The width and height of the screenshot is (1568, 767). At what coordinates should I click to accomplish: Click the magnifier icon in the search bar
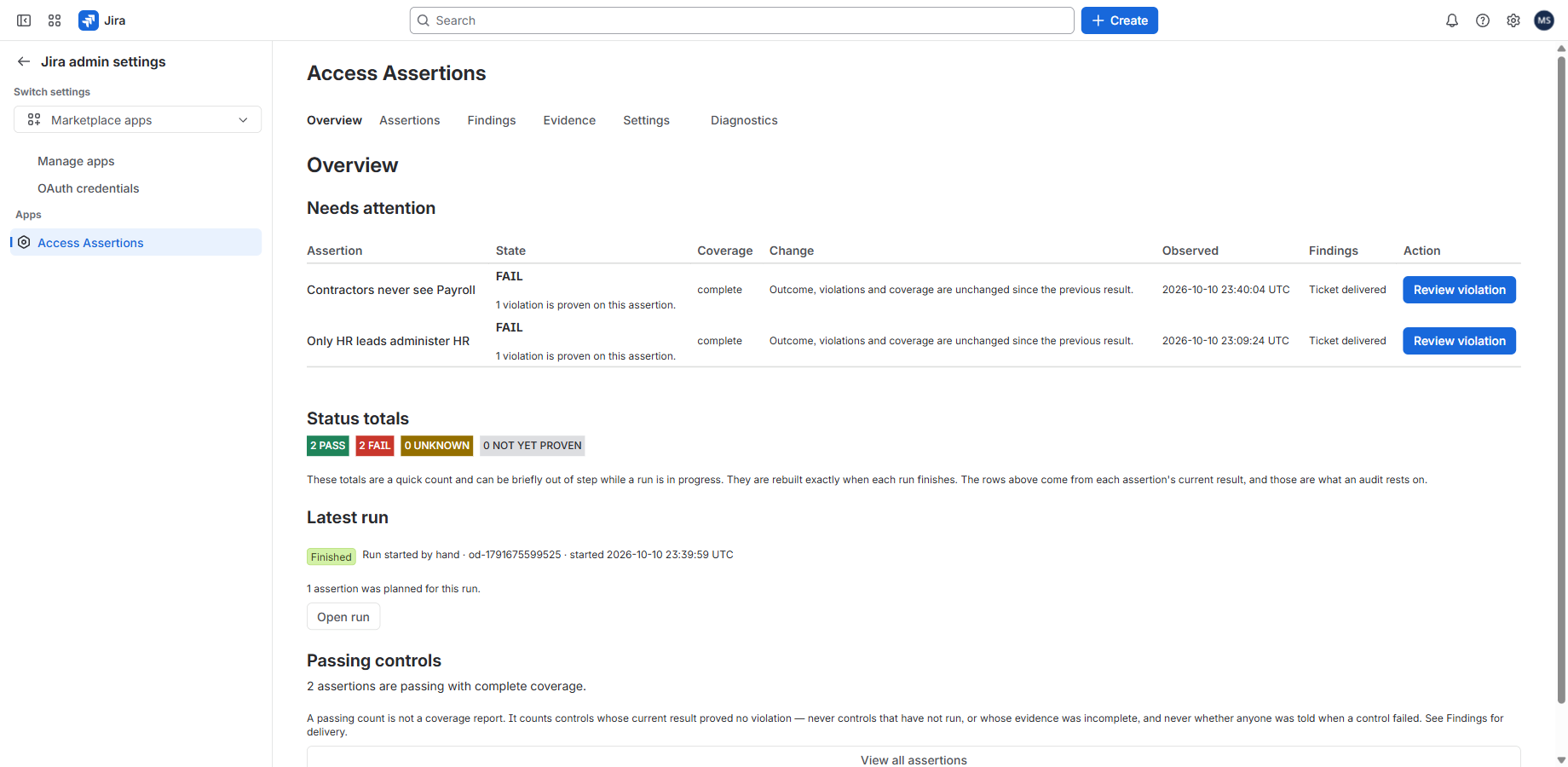(424, 20)
